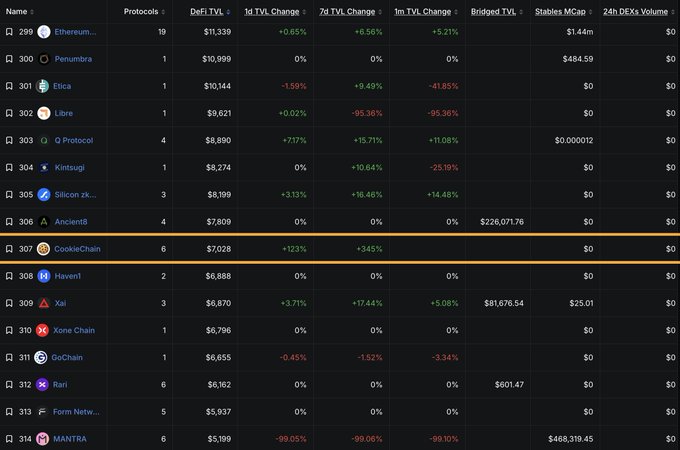
Task: Bookmark the Xone Chain row
Action: 9,330
